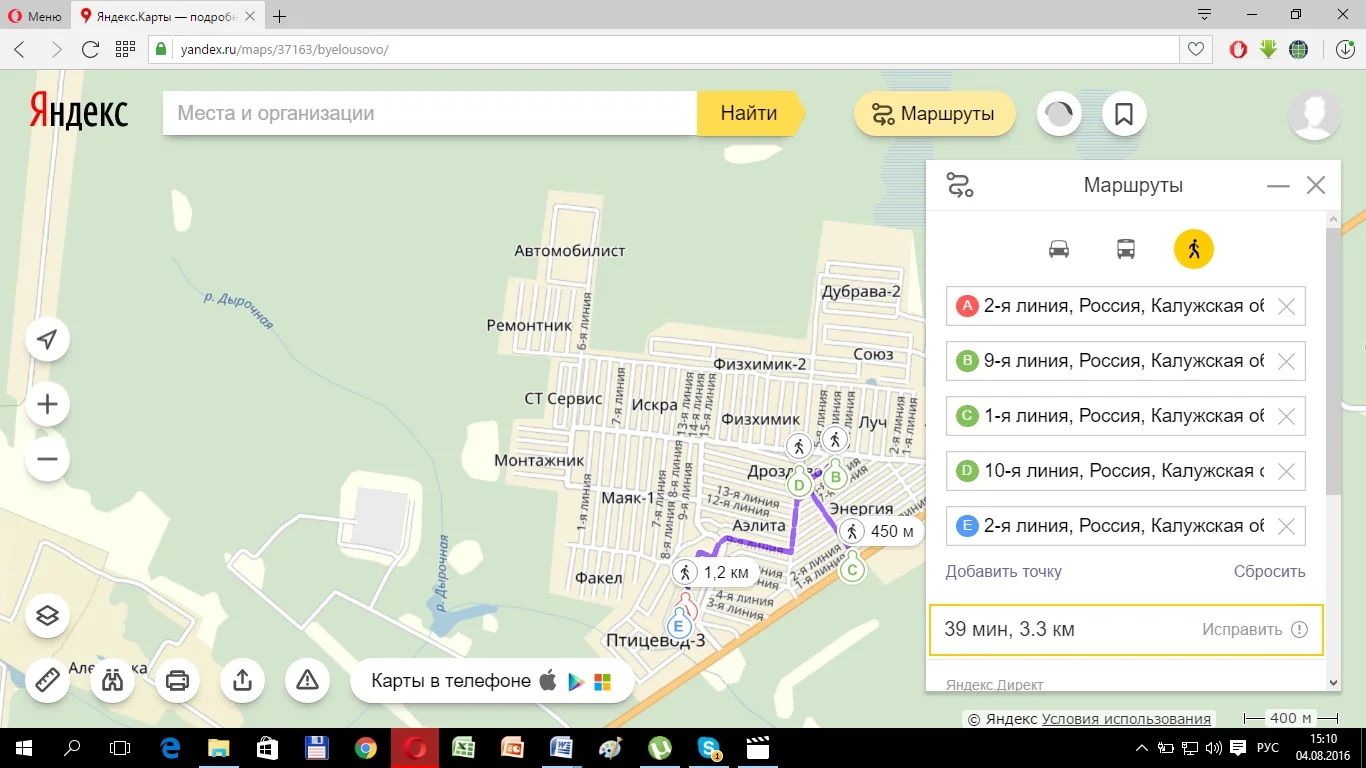Click the Windows Store logo beside Google Play

click(x=602, y=682)
